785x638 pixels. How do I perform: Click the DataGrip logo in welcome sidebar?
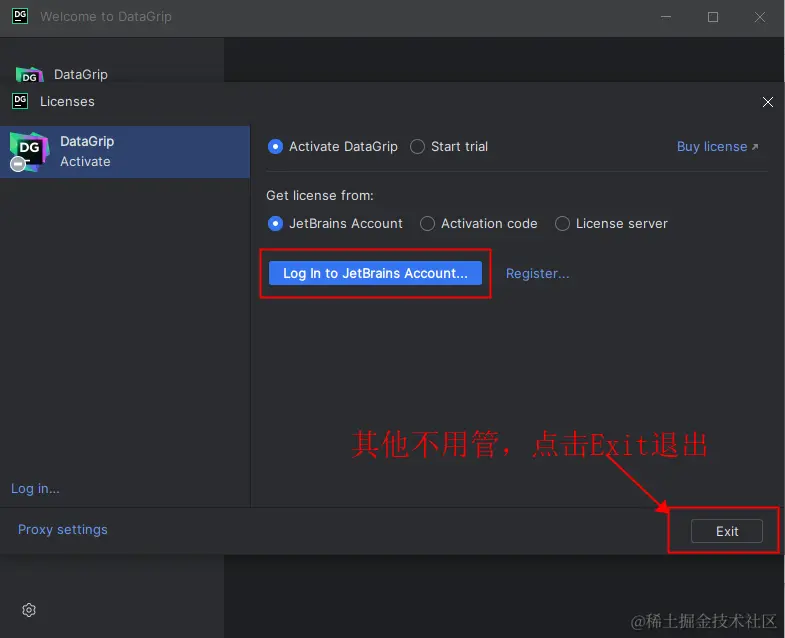click(x=30, y=75)
